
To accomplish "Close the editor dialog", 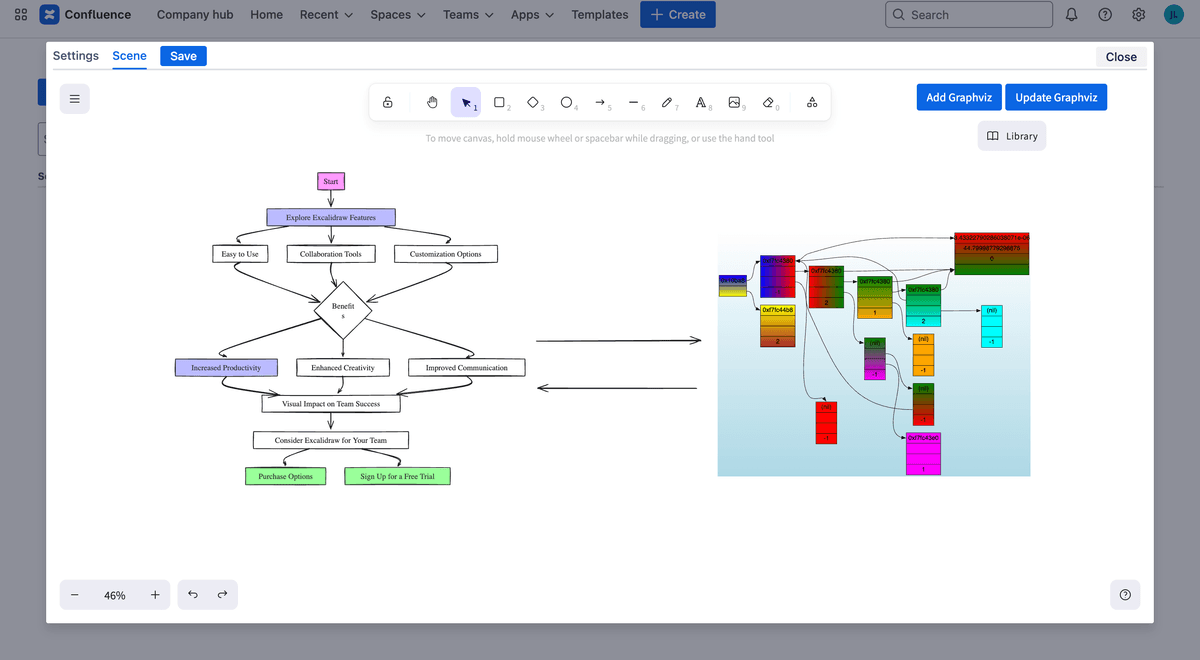I will (x=1121, y=57).
